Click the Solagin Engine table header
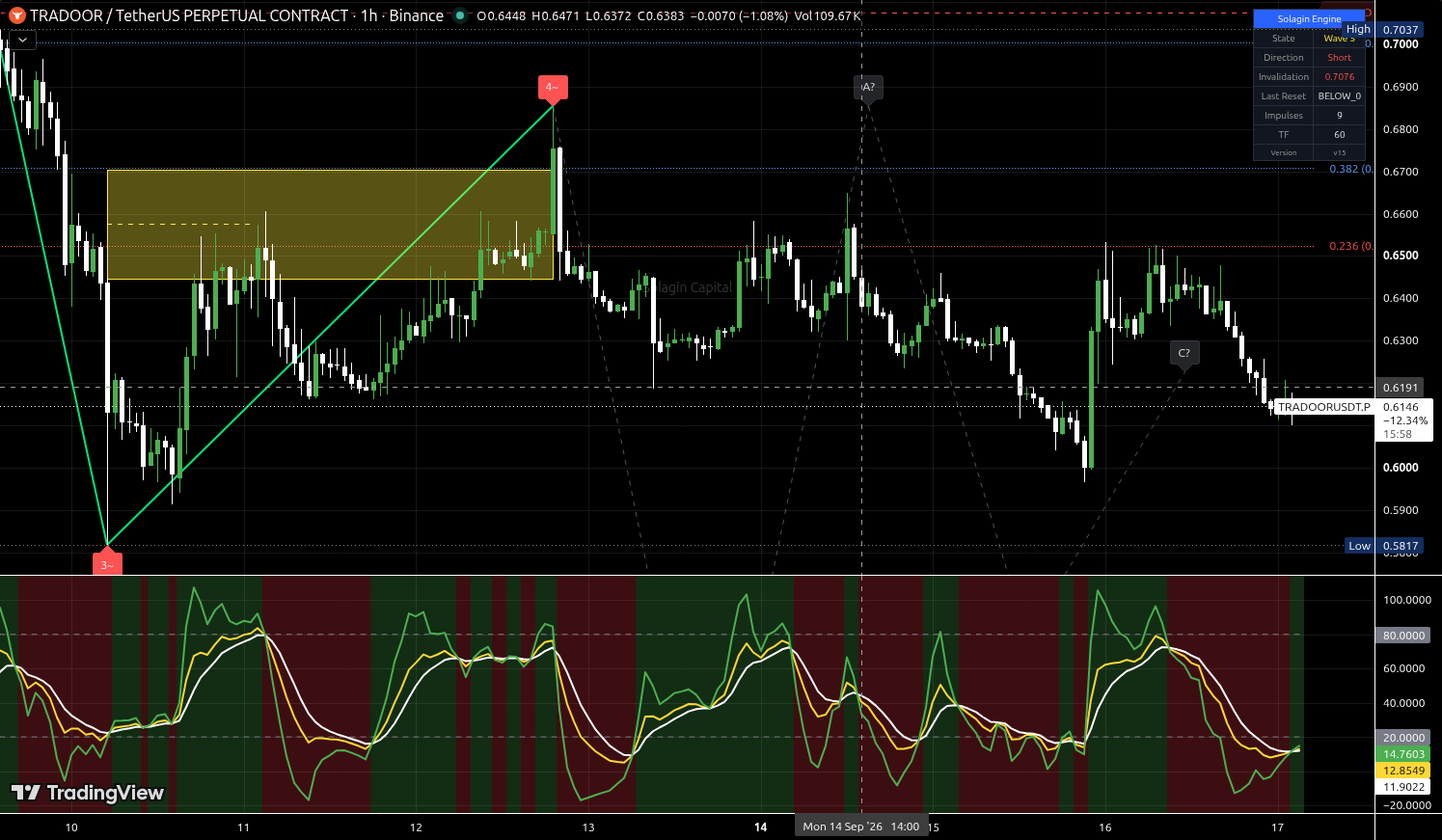 click(1309, 18)
